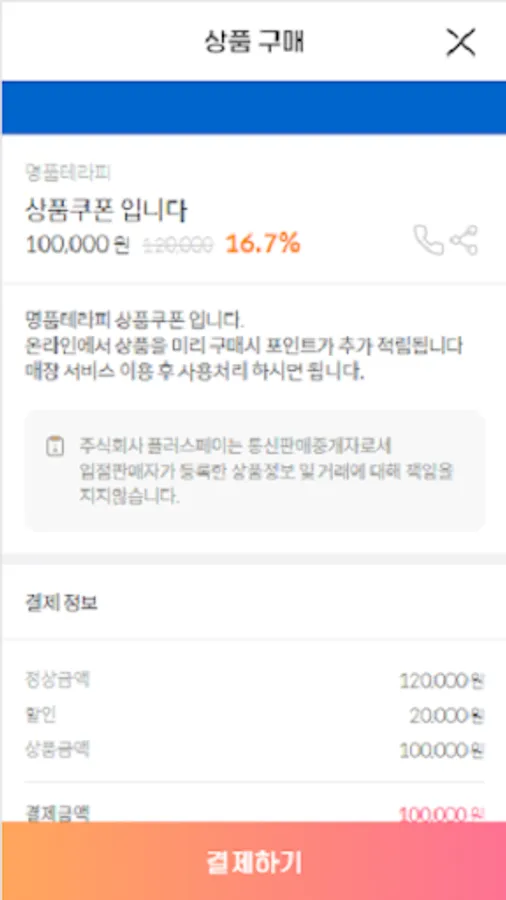Close the 상품 구매 purchase screen
The image size is (506, 900).
(461, 43)
